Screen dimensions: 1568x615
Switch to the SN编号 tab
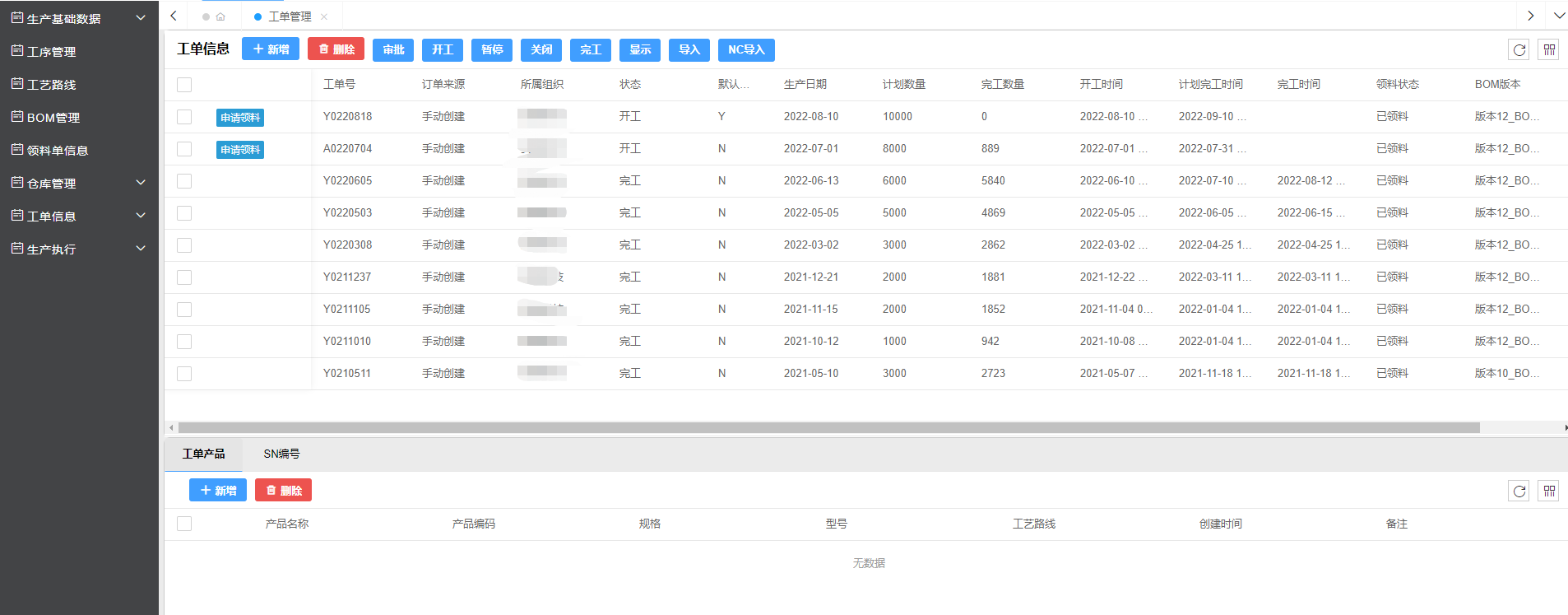(281, 454)
